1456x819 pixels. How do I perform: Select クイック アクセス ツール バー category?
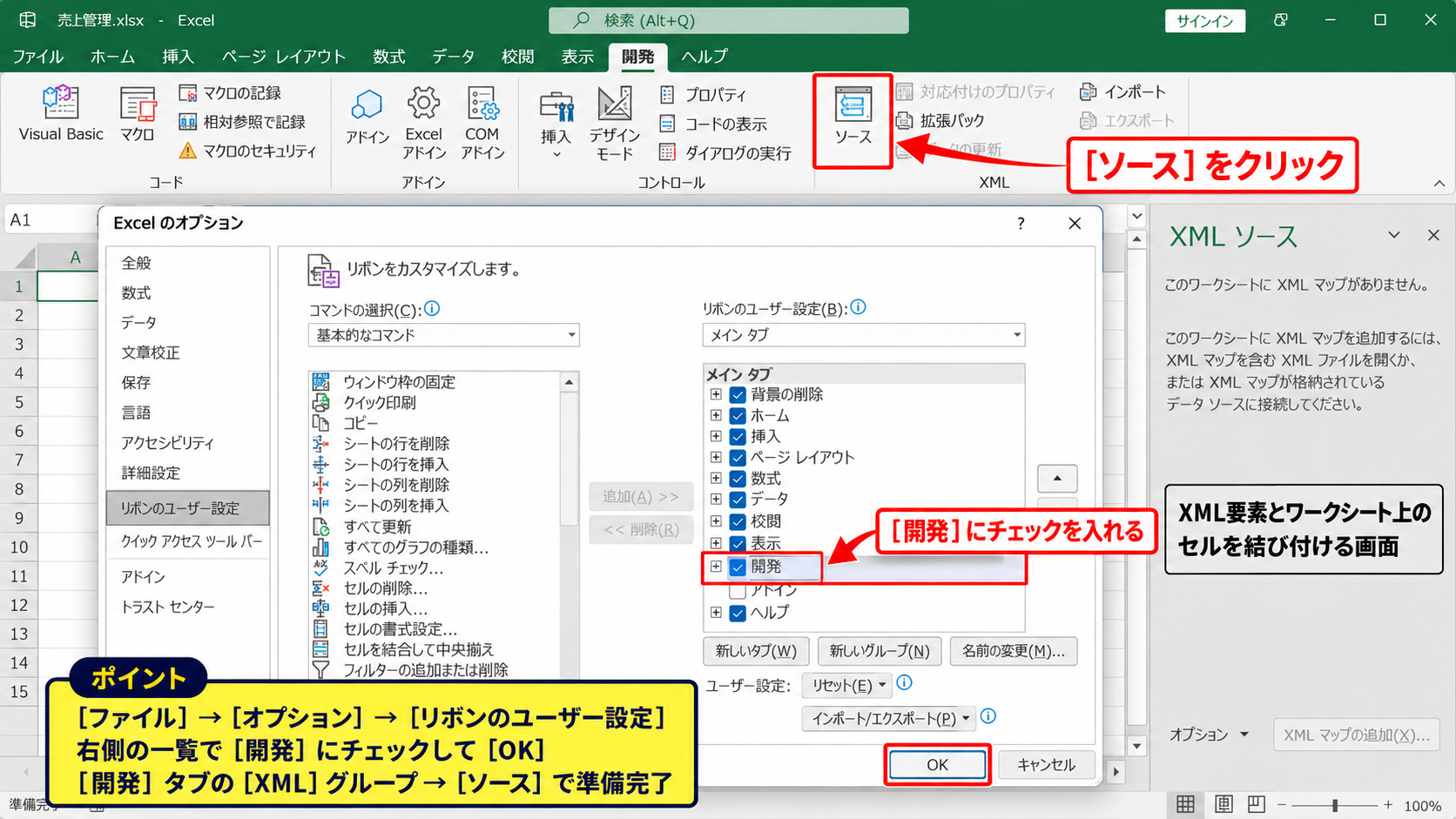[x=190, y=541]
